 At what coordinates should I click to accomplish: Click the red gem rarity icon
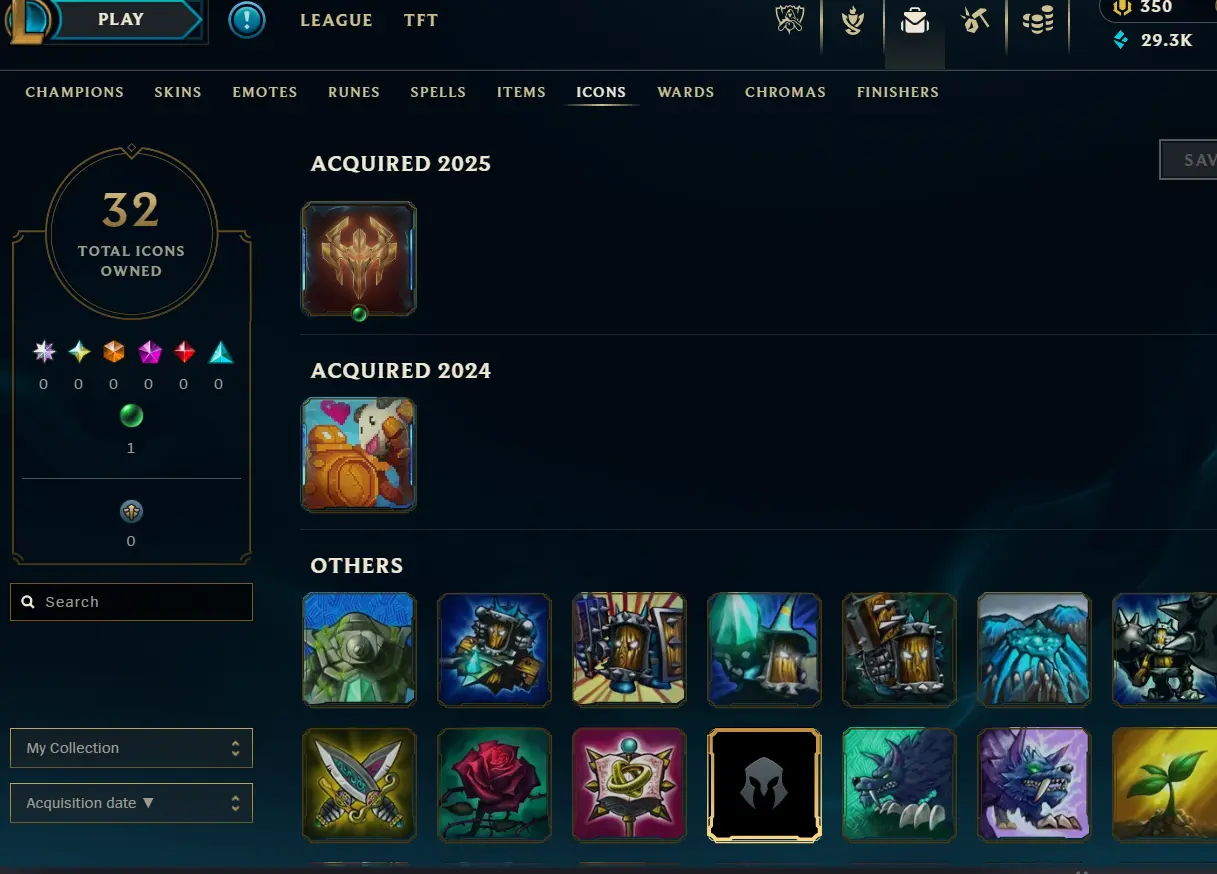[185, 352]
